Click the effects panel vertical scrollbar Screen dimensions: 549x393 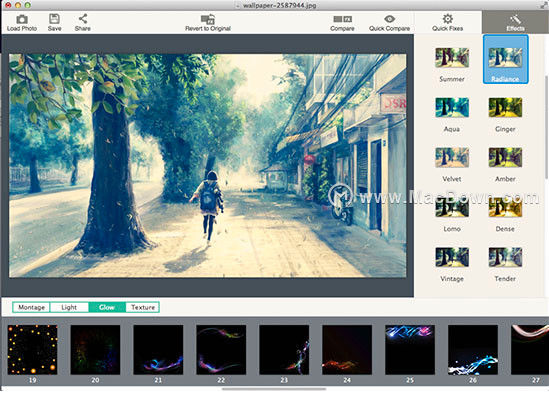[x=547, y=128]
